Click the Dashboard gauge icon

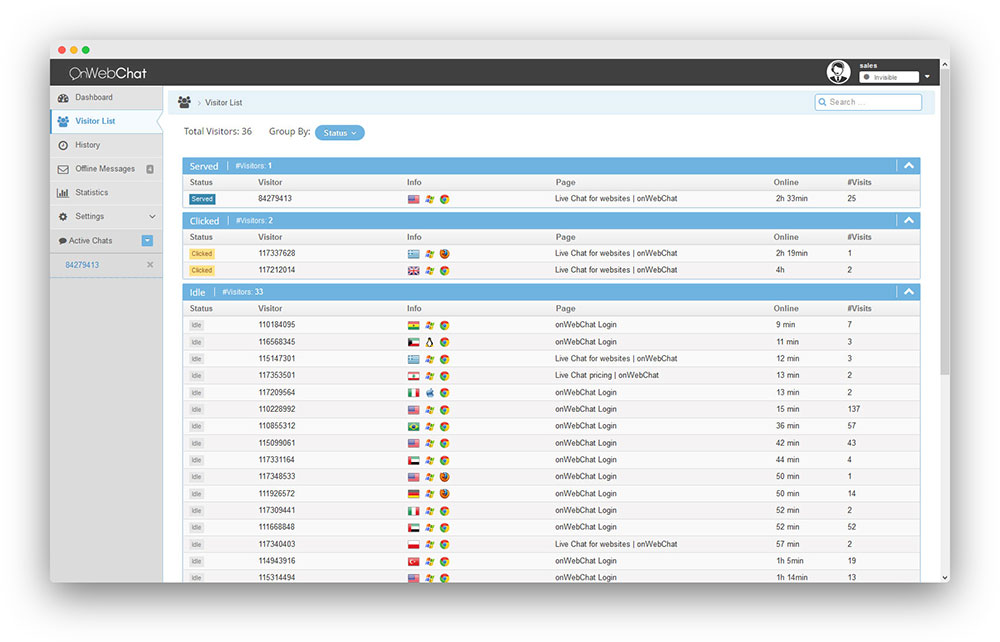63,98
